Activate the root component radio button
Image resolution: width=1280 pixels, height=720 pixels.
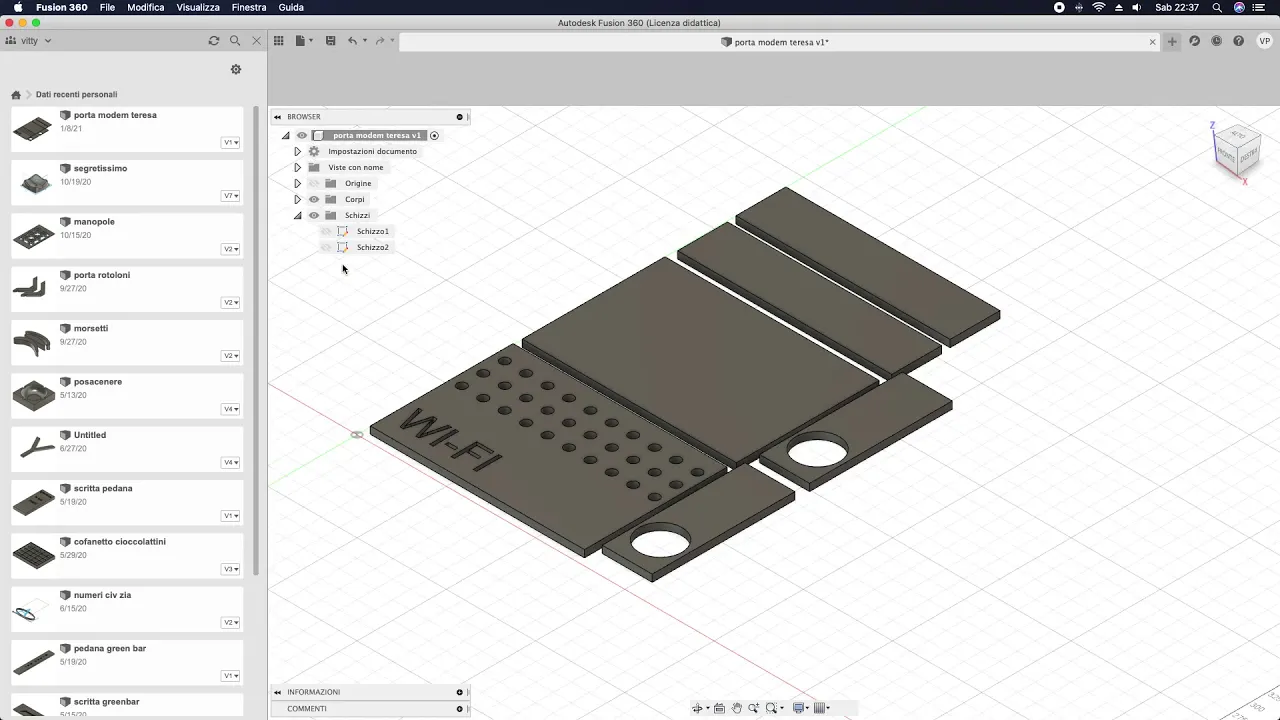(434, 136)
